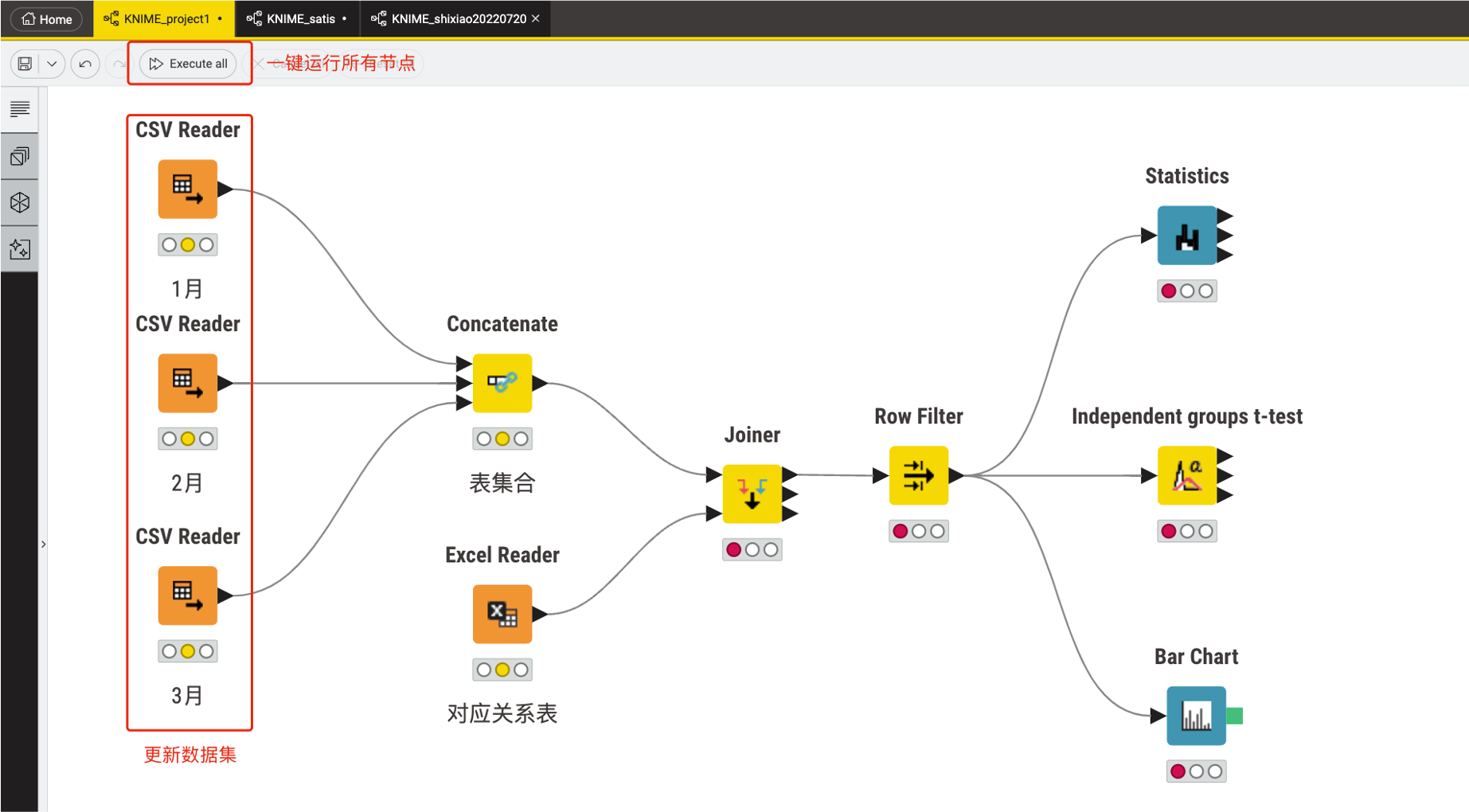Click the 2月 CSV Reader status indicator
The height and width of the screenshot is (812, 1469).
188,439
